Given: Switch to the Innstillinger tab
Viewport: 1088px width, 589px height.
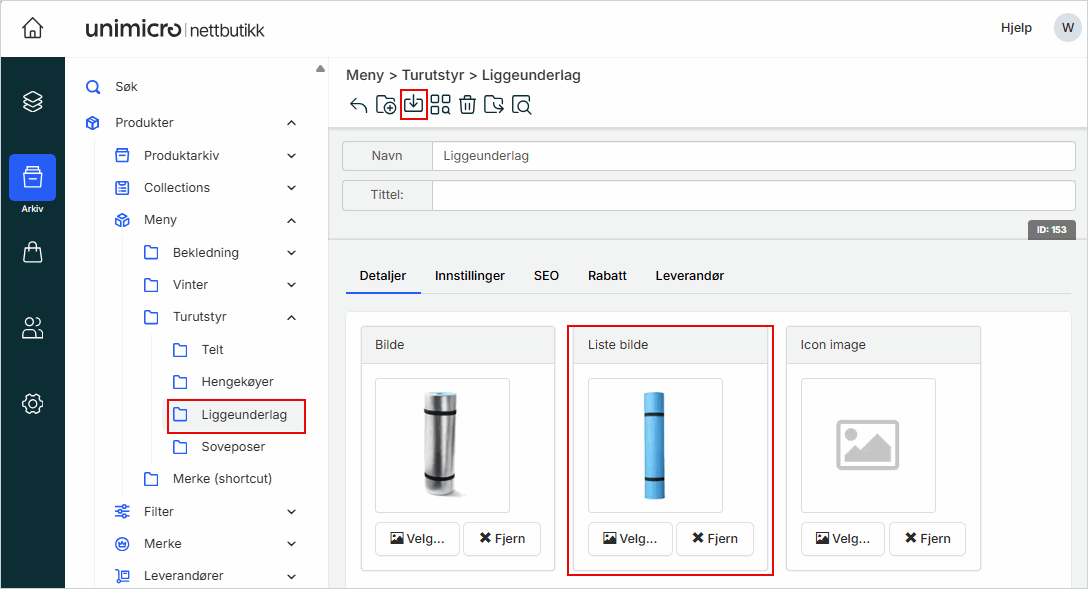Looking at the screenshot, I should pos(469,275).
